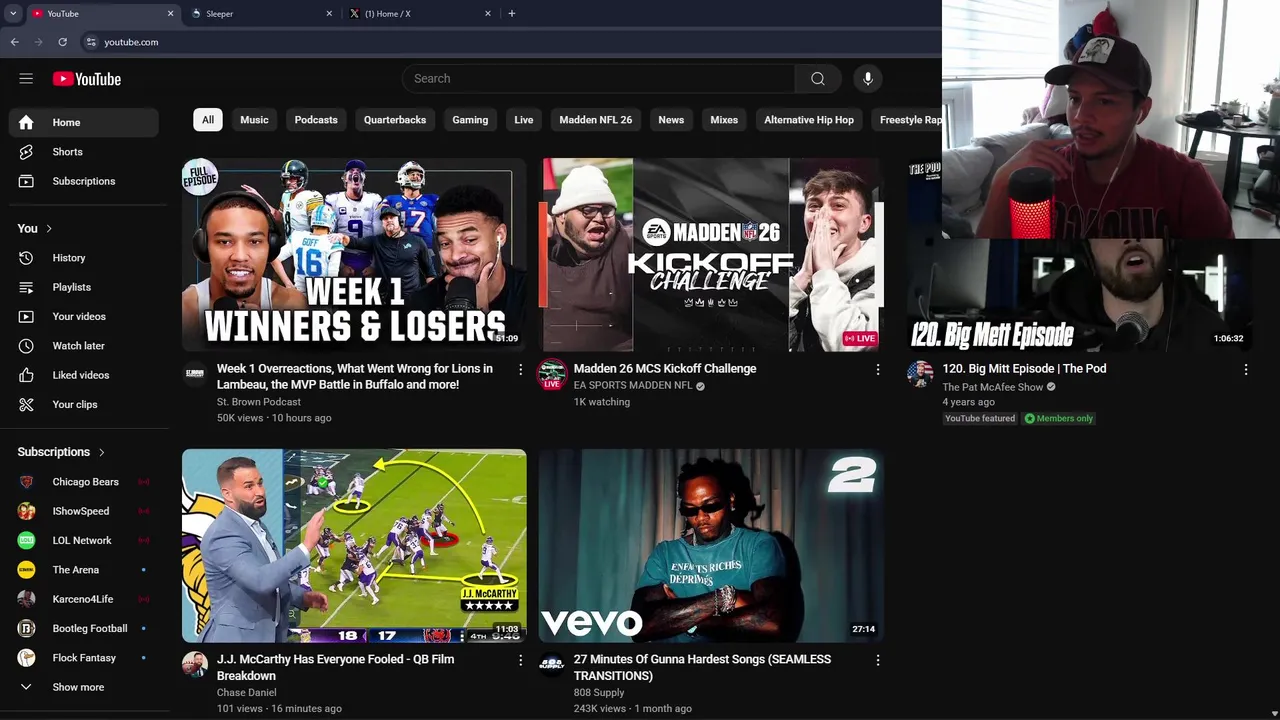Screen dimensions: 1280x720
Task: Select the News filter chip
Action: click(x=671, y=120)
